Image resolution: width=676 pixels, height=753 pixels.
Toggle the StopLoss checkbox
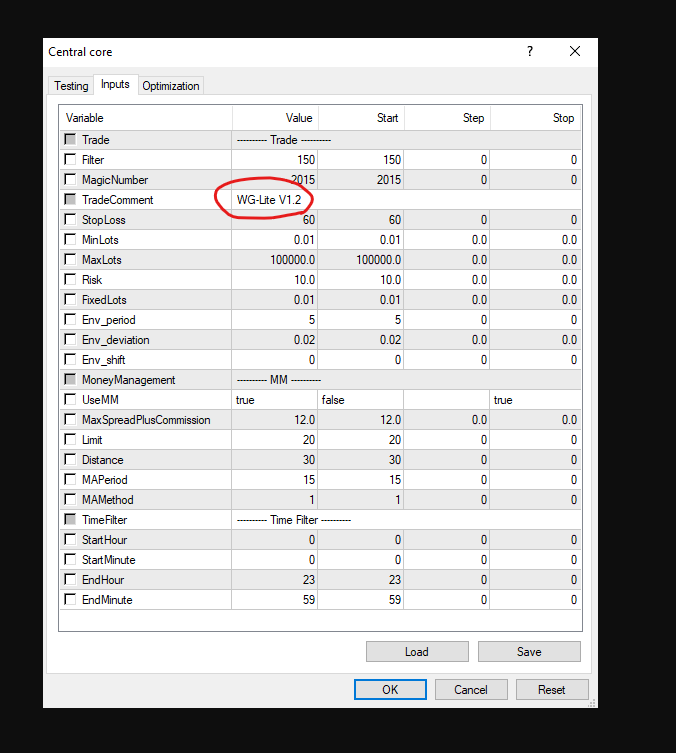tap(70, 219)
